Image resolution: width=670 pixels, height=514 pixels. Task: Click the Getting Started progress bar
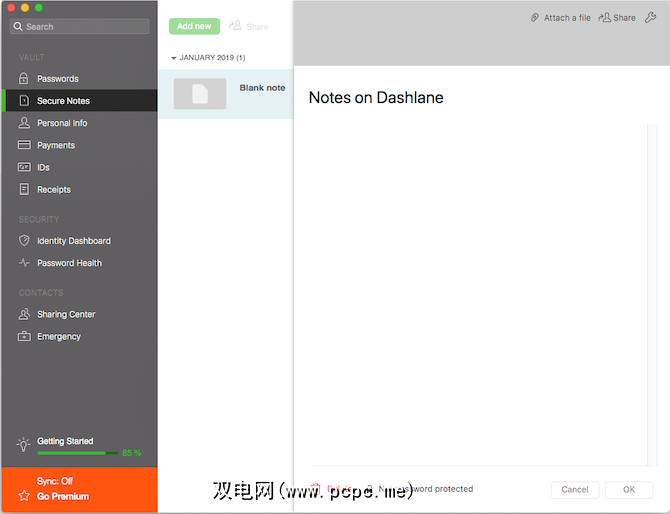tap(78, 453)
